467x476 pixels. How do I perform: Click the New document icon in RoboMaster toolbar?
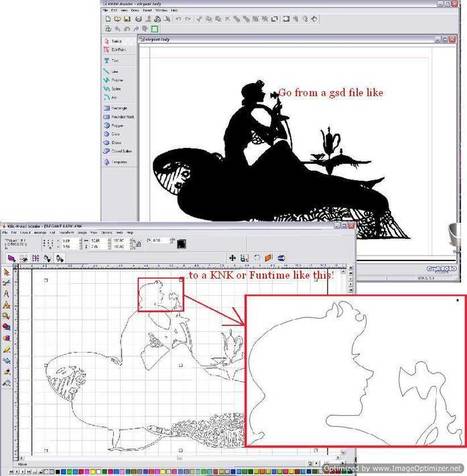[x=108, y=19]
